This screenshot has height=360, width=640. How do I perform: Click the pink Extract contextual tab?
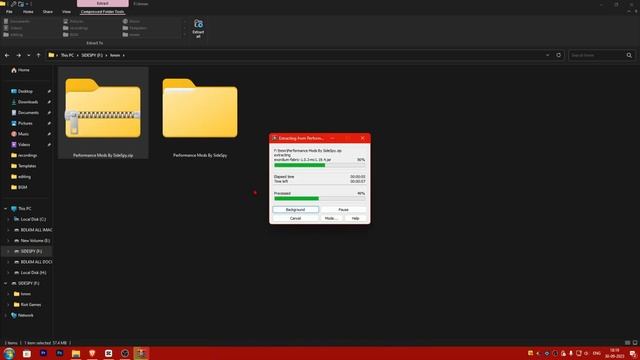click(102, 3)
